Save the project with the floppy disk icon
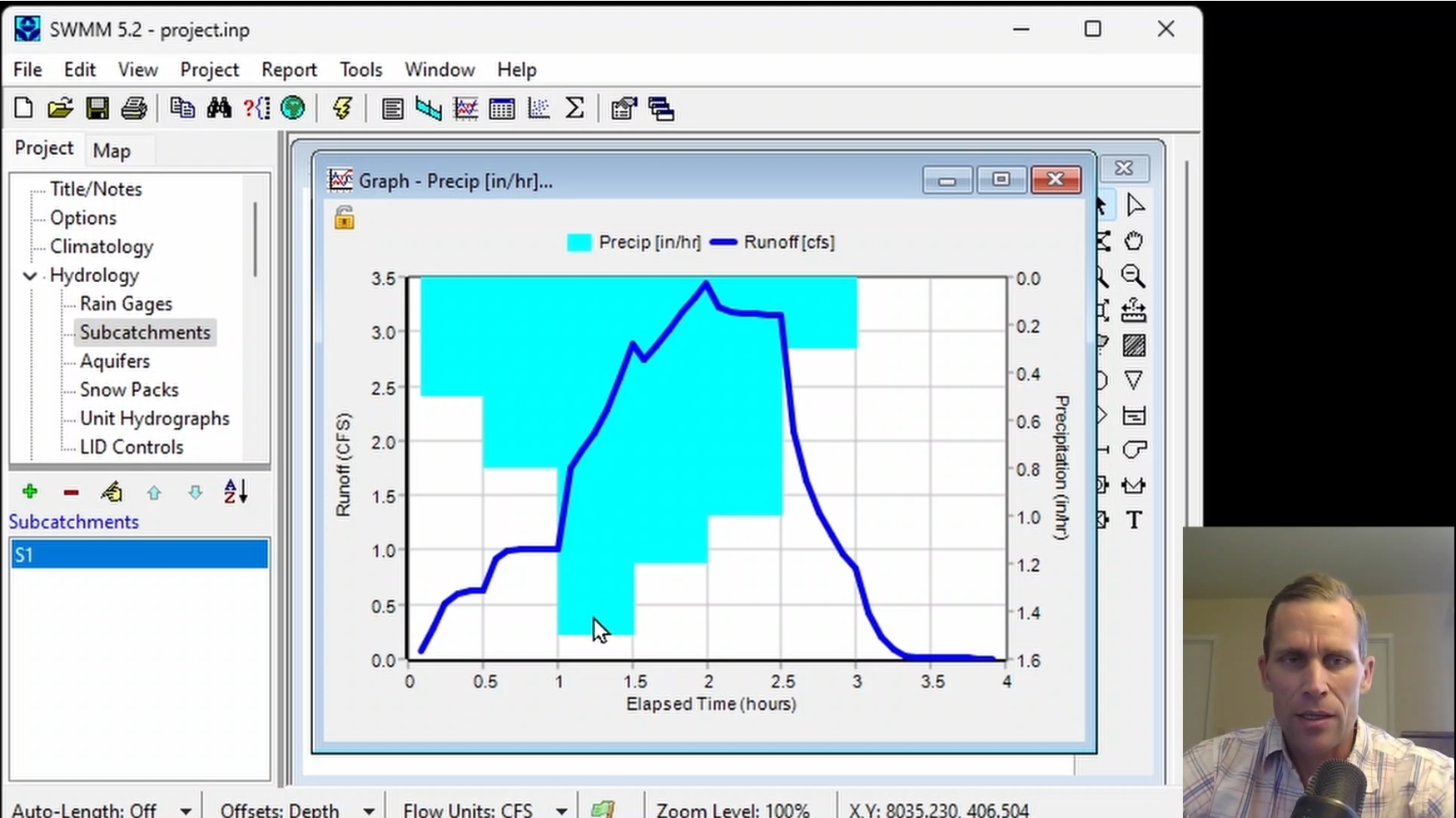1456x818 pixels. point(97,108)
